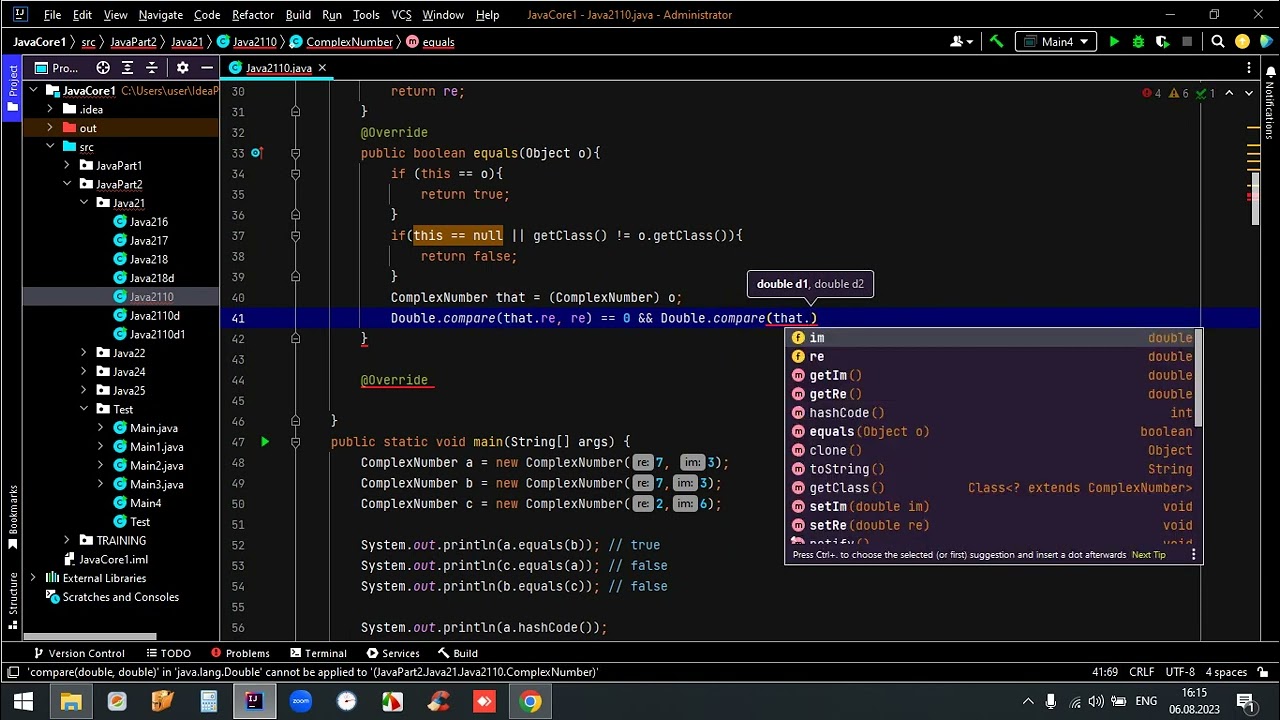Go to next highlighted error arrow

1251,93
